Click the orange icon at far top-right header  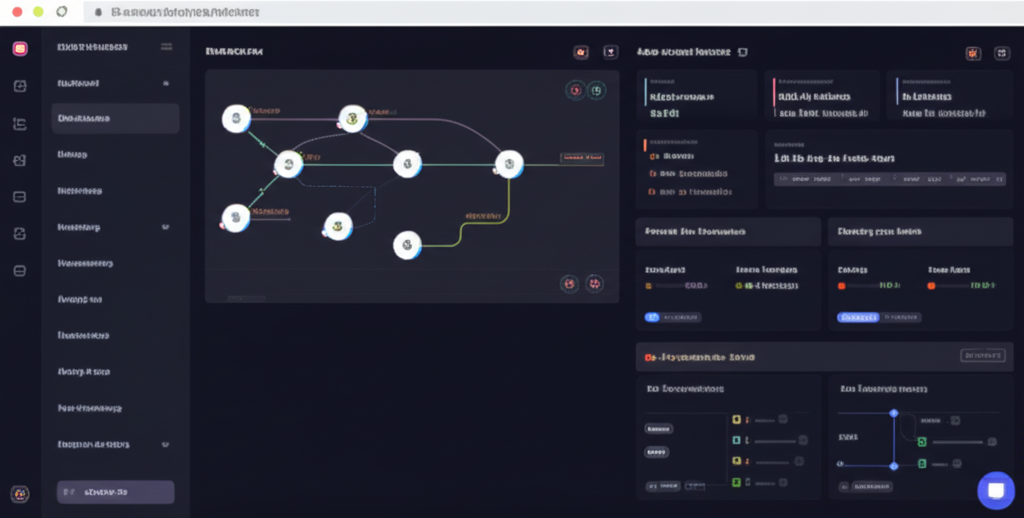point(973,53)
